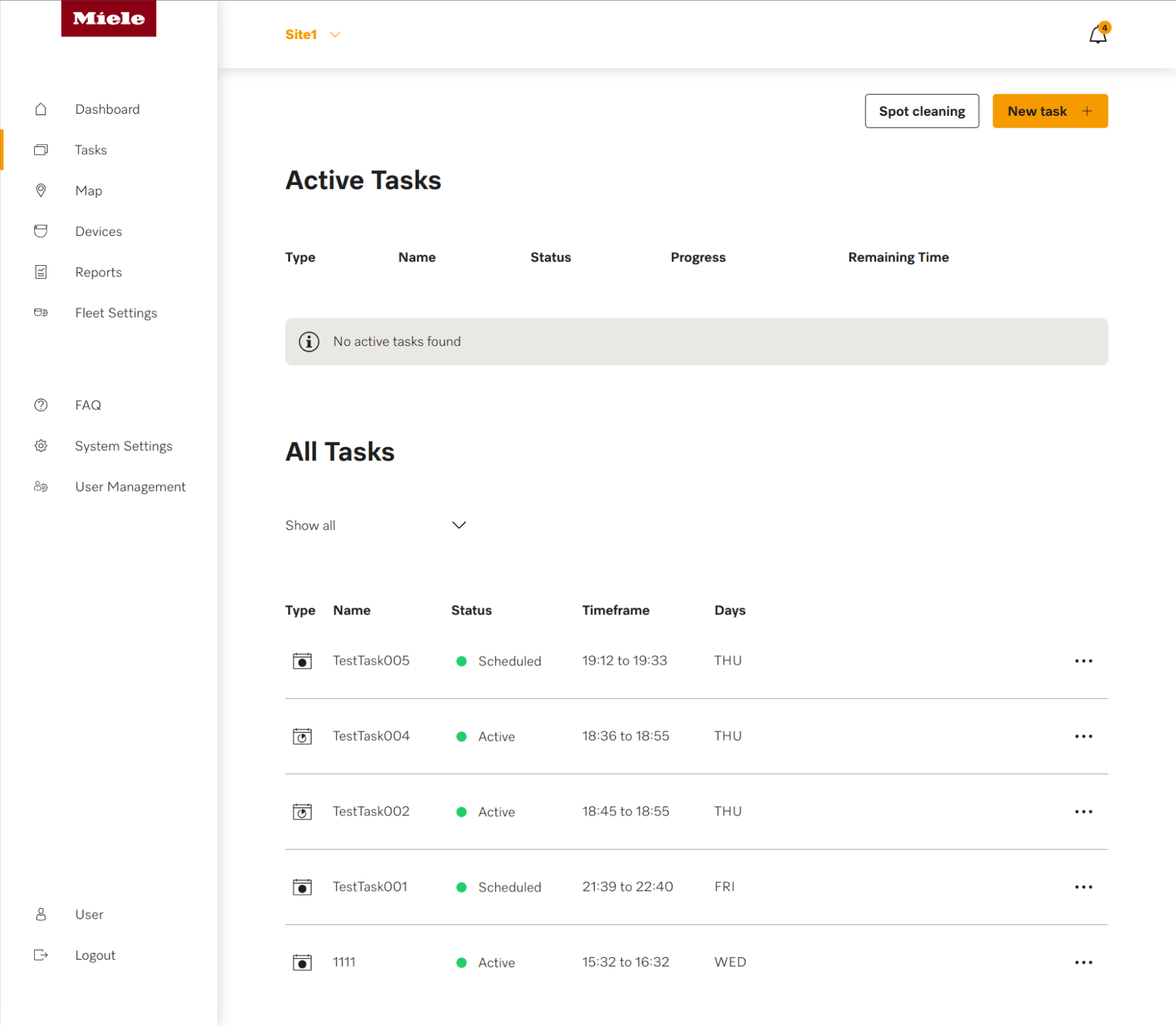Viewport: 1176px width, 1026px height.
Task: Click the TestTask005 calendar type icon
Action: tap(302, 661)
